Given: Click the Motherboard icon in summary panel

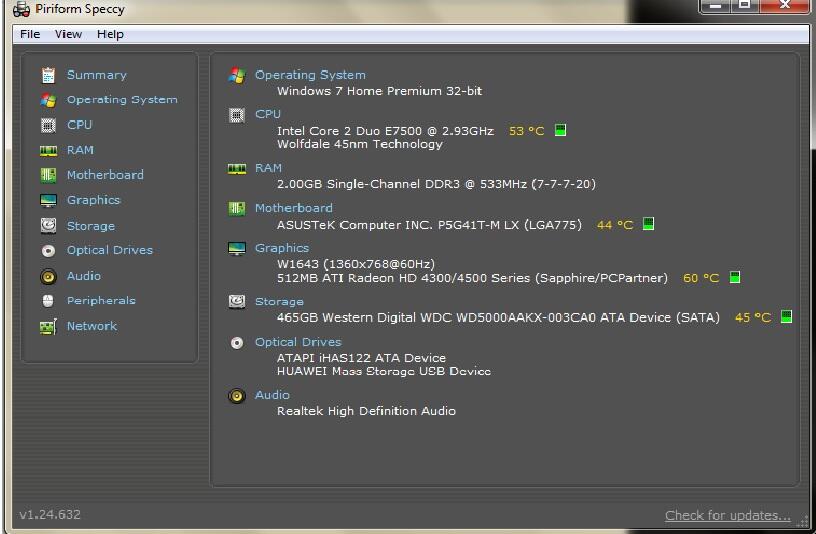Looking at the screenshot, I should coord(237,209).
